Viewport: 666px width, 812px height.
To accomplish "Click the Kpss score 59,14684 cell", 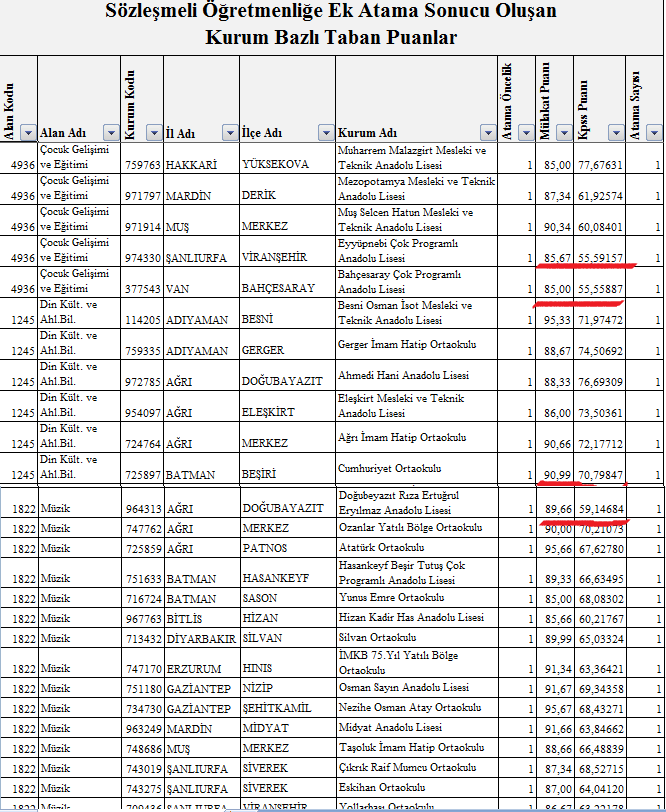I will [600, 509].
